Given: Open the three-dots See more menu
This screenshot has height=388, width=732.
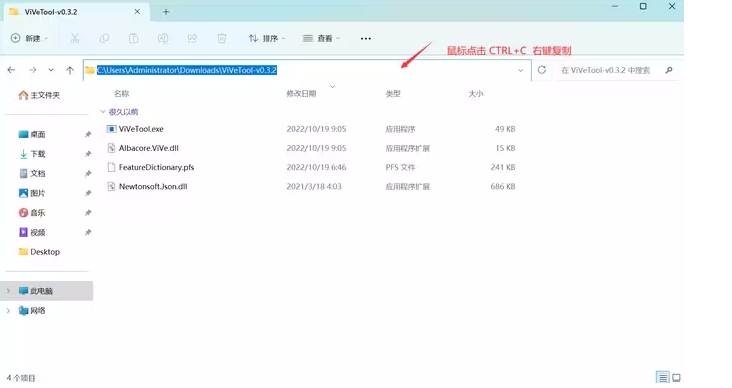Looking at the screenshot, I should [366, 38].
